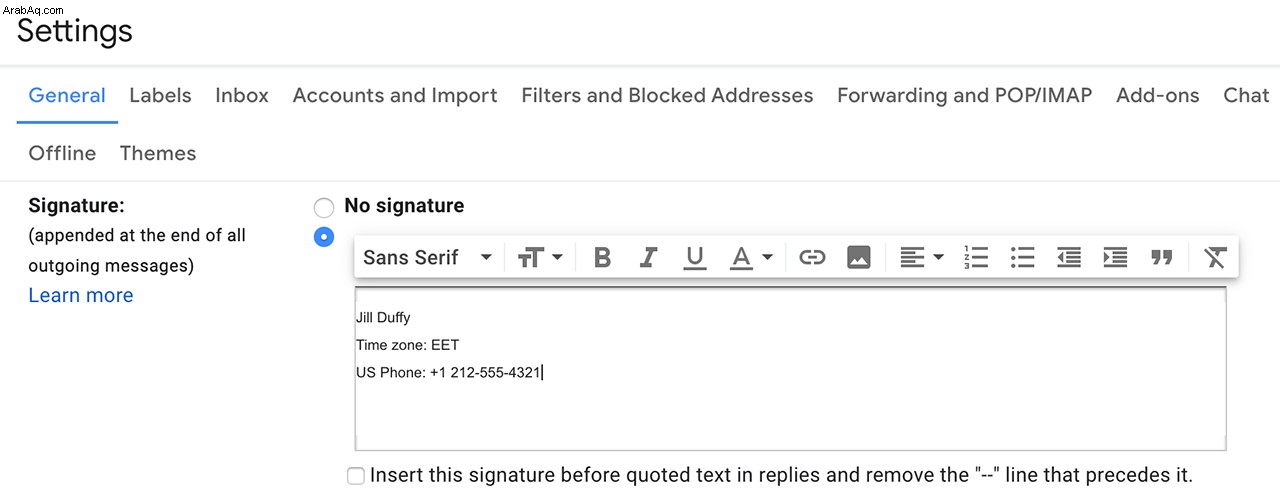This screenshot has width=1280, height=502.
Task: Switch to the Accounts and Import tab
Action: pyautogui.click(x=395, y=96)
